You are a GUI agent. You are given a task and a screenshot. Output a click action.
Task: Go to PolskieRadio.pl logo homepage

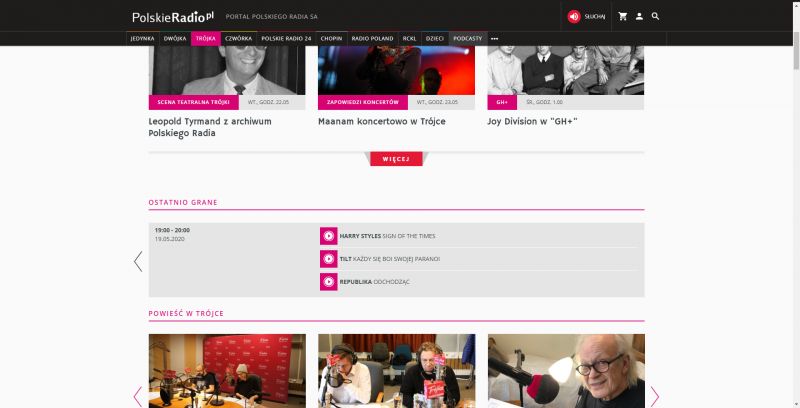tap(173, 17)
